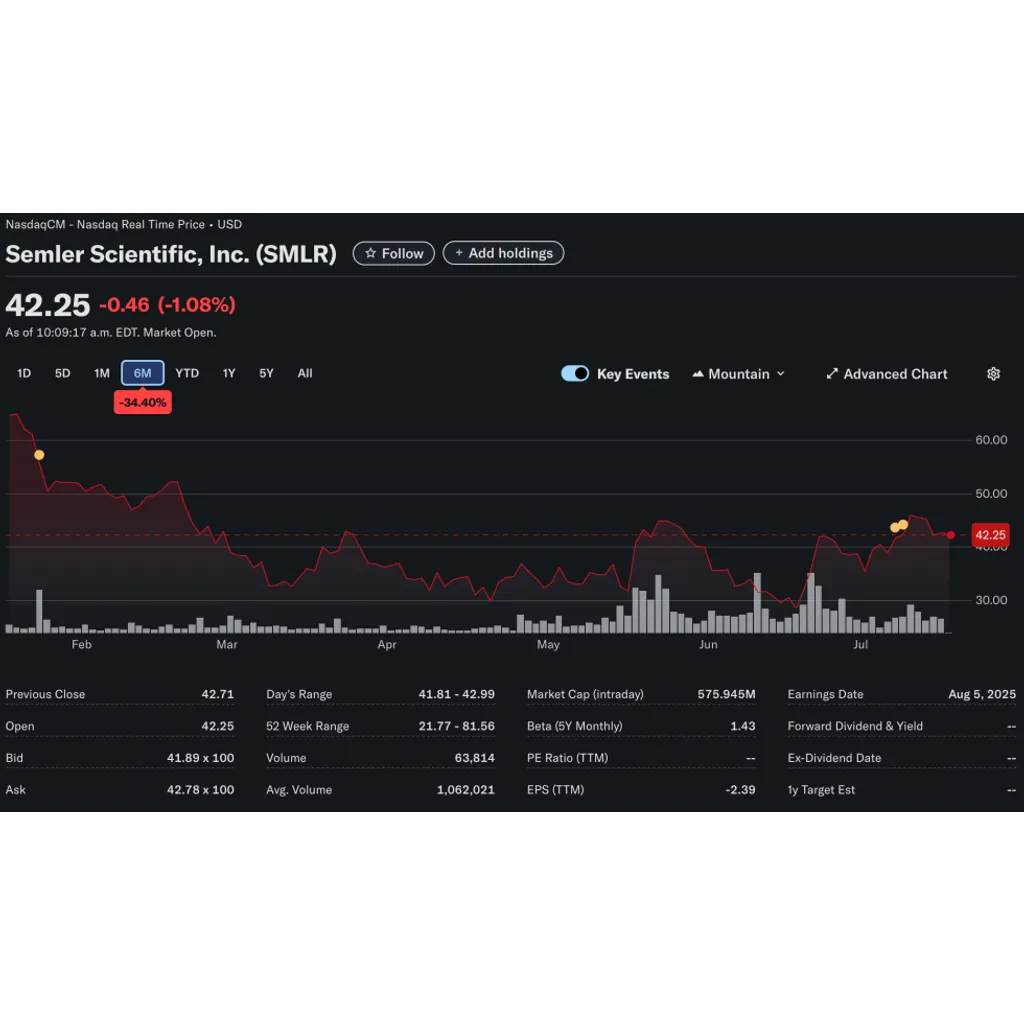
Task: Click the Previous Close value 42.71
Action: [217, 694]
